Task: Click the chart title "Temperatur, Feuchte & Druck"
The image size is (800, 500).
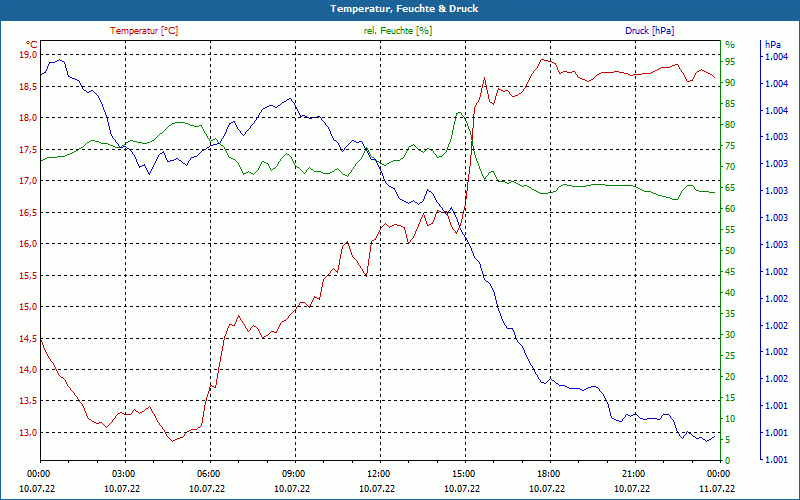Action: coord(404,9)
